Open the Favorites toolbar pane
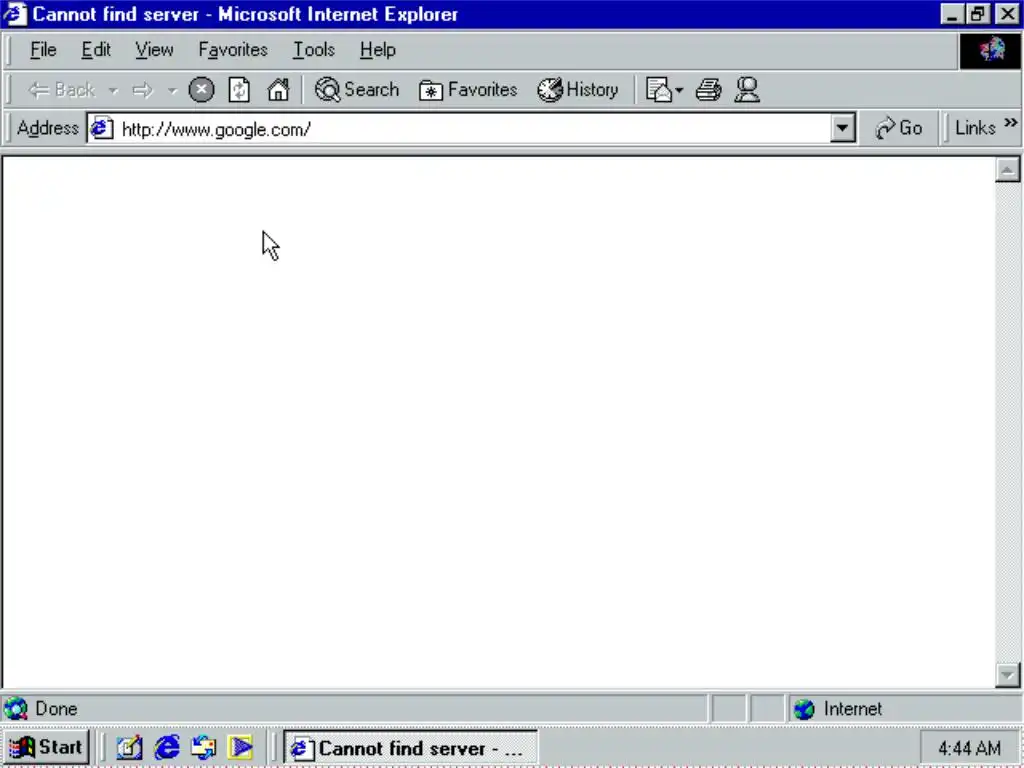Viewport: 1024px width, 768px height. 468,89
